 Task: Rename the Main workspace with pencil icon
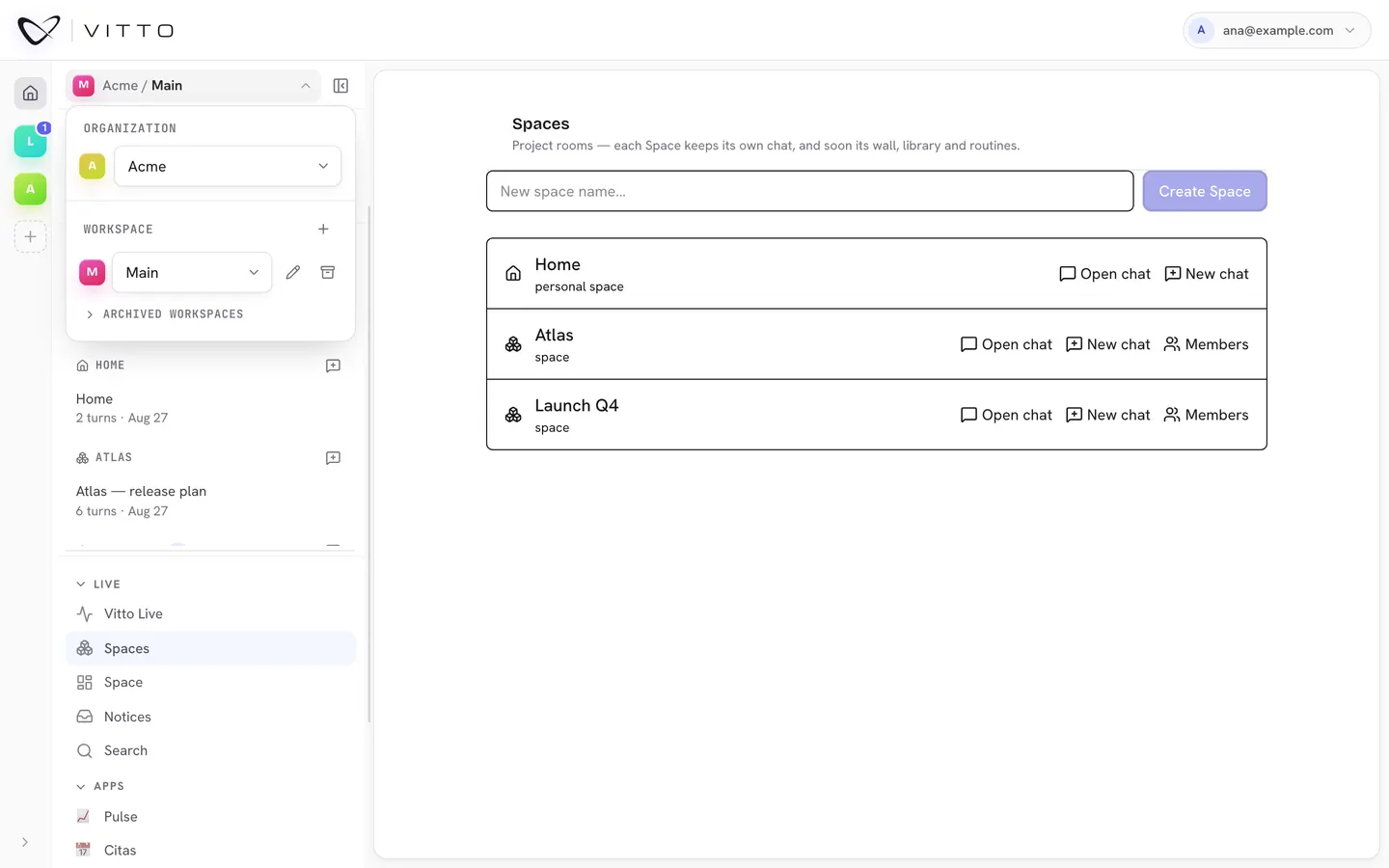(x=293, y=272)
